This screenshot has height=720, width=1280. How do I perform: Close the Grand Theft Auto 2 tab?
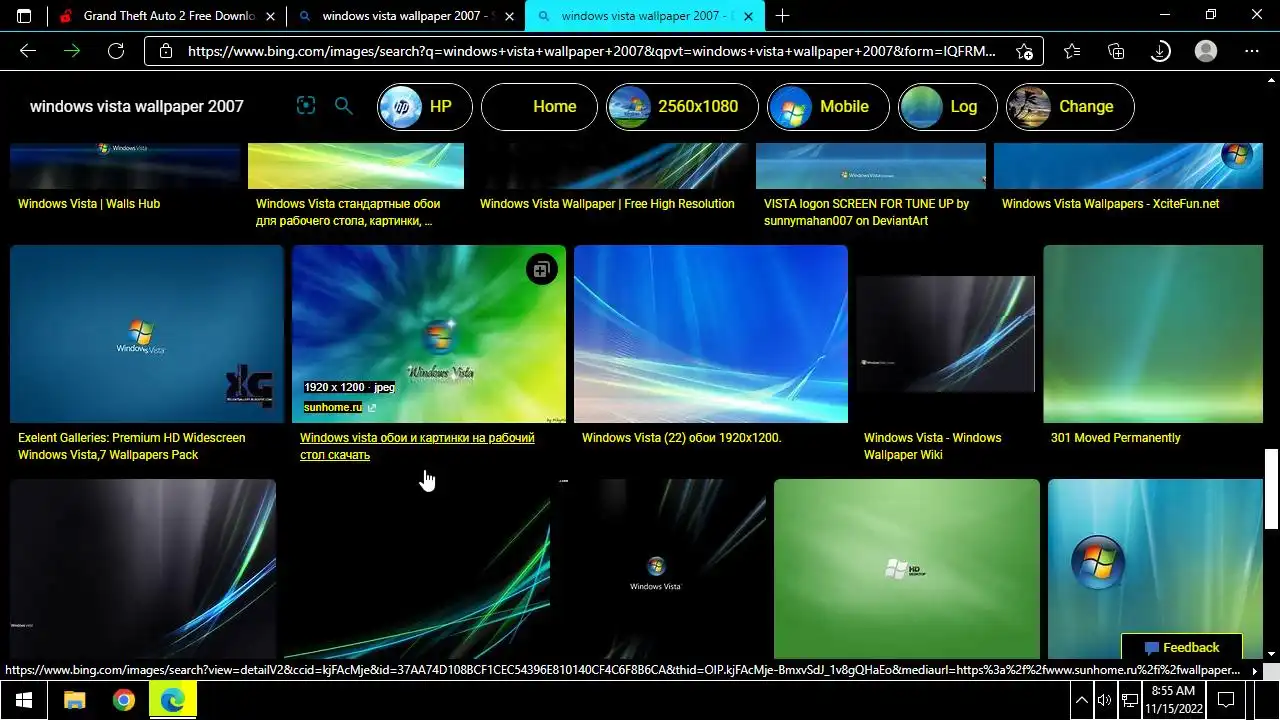[x=271, y=16]
